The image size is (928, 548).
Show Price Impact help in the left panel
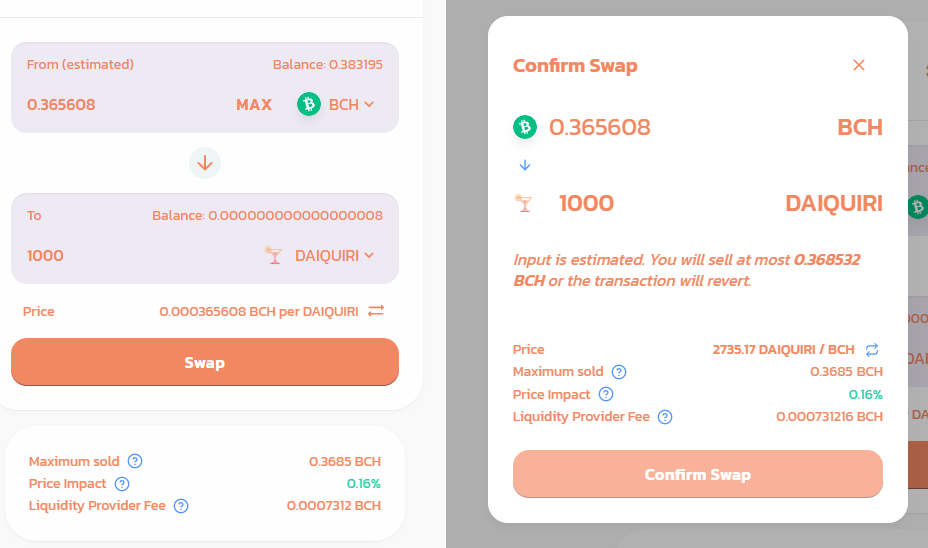tap(122, 483)
